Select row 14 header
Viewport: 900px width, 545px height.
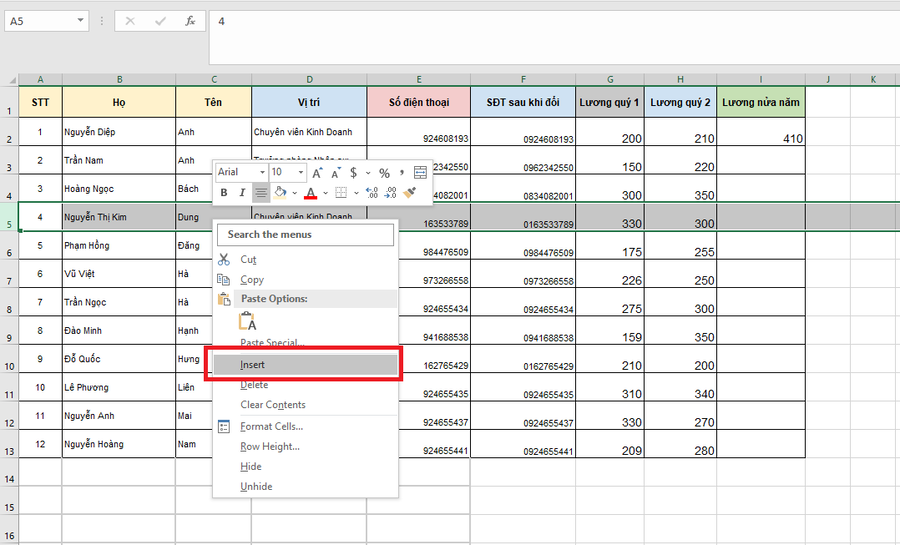tap(9, 472)
